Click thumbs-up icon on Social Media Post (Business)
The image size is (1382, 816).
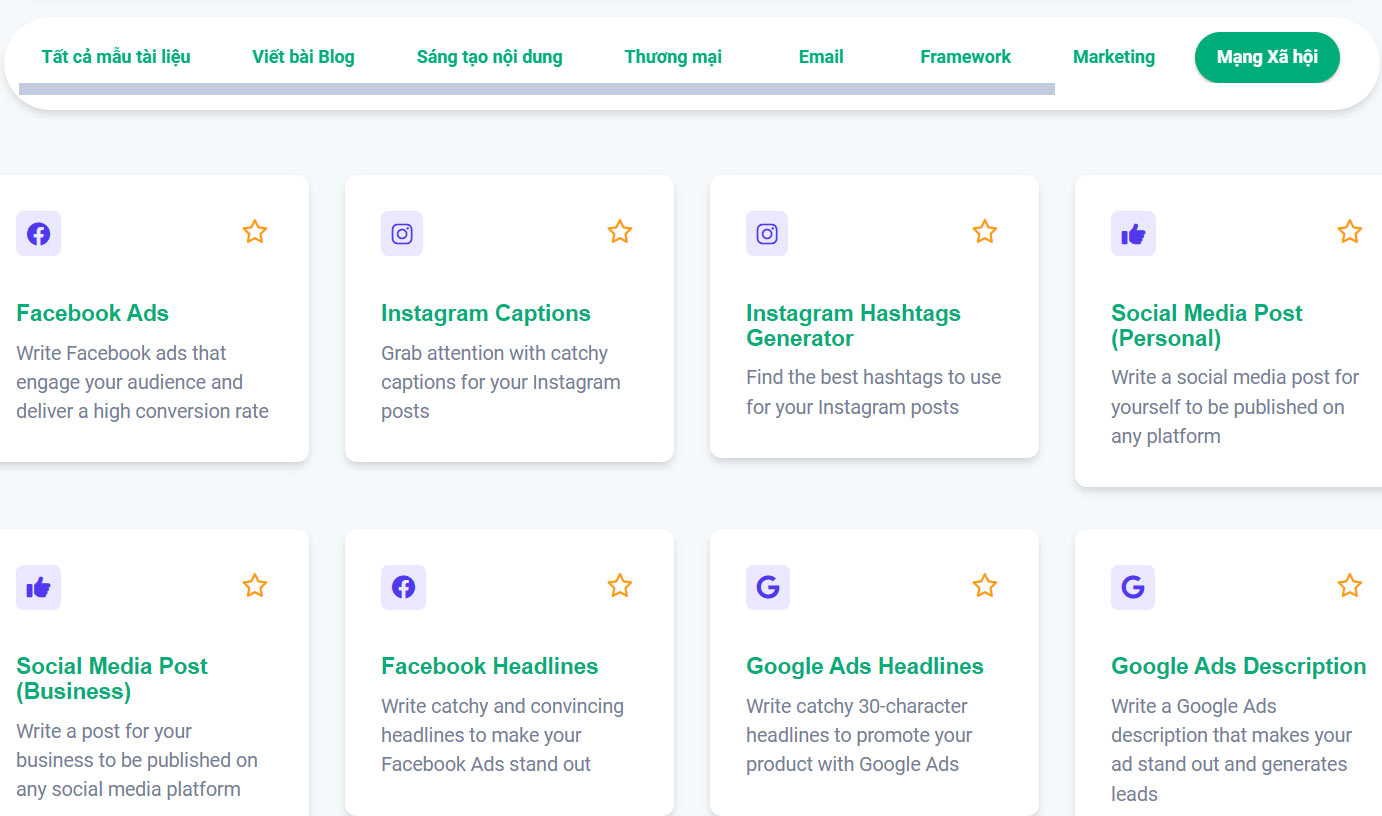38,587
